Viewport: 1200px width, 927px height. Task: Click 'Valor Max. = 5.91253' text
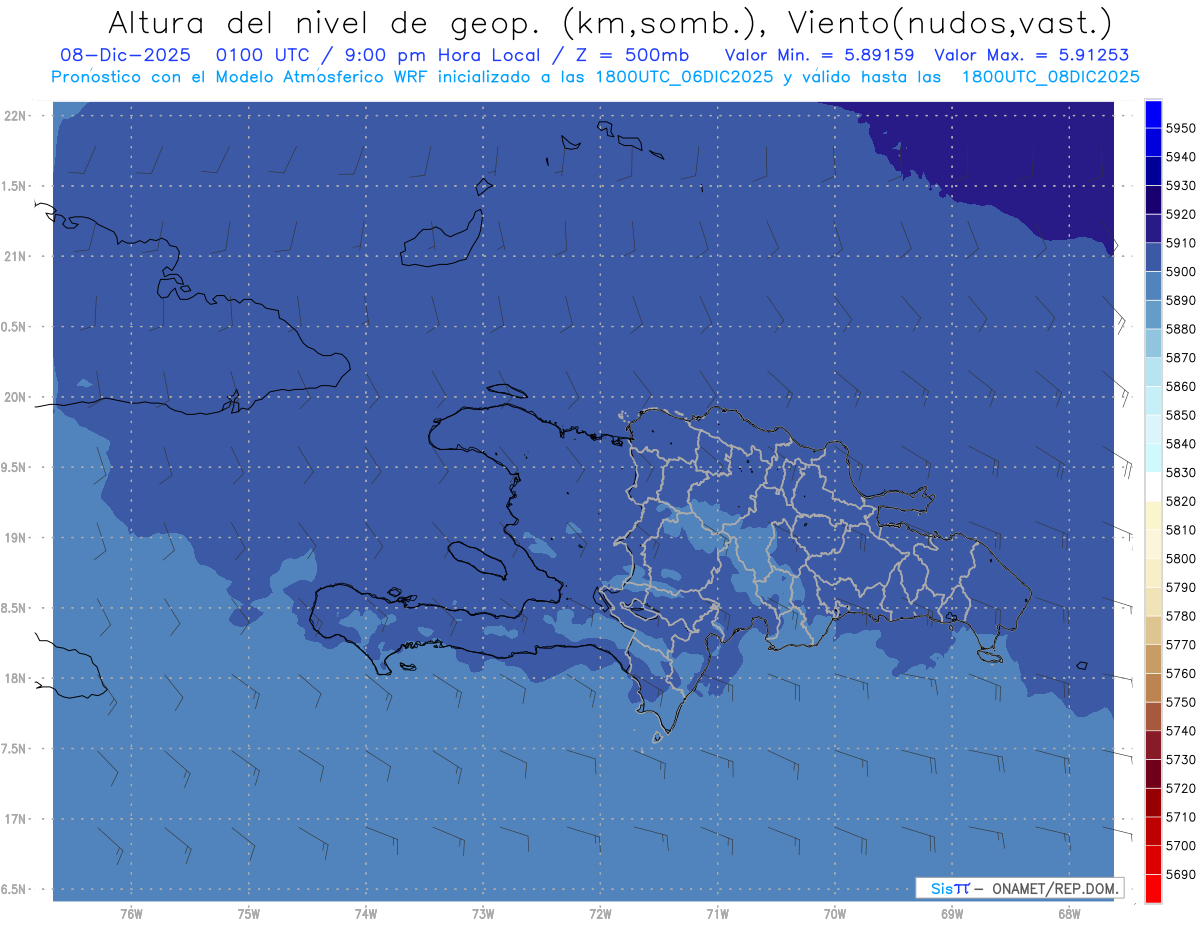coord(1031,54)
